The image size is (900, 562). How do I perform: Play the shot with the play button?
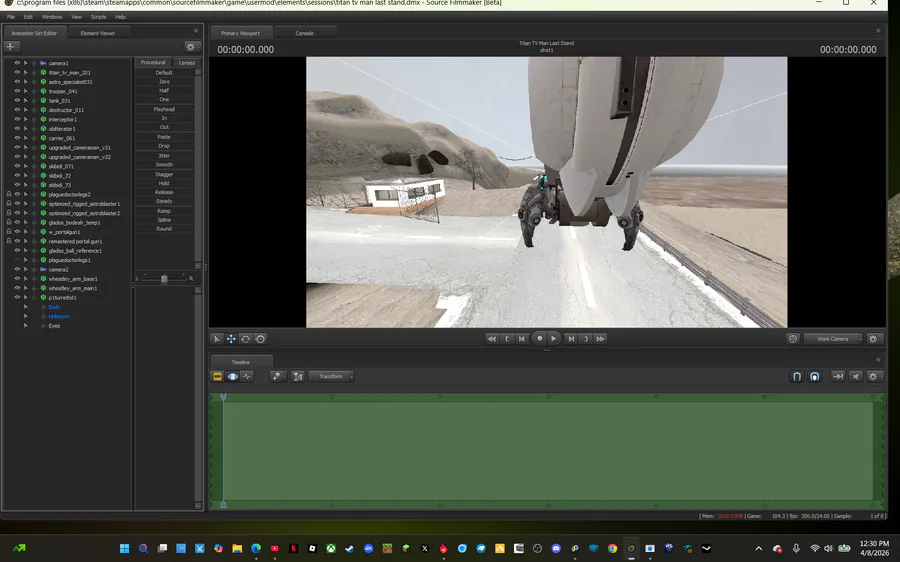pos(553,339)
